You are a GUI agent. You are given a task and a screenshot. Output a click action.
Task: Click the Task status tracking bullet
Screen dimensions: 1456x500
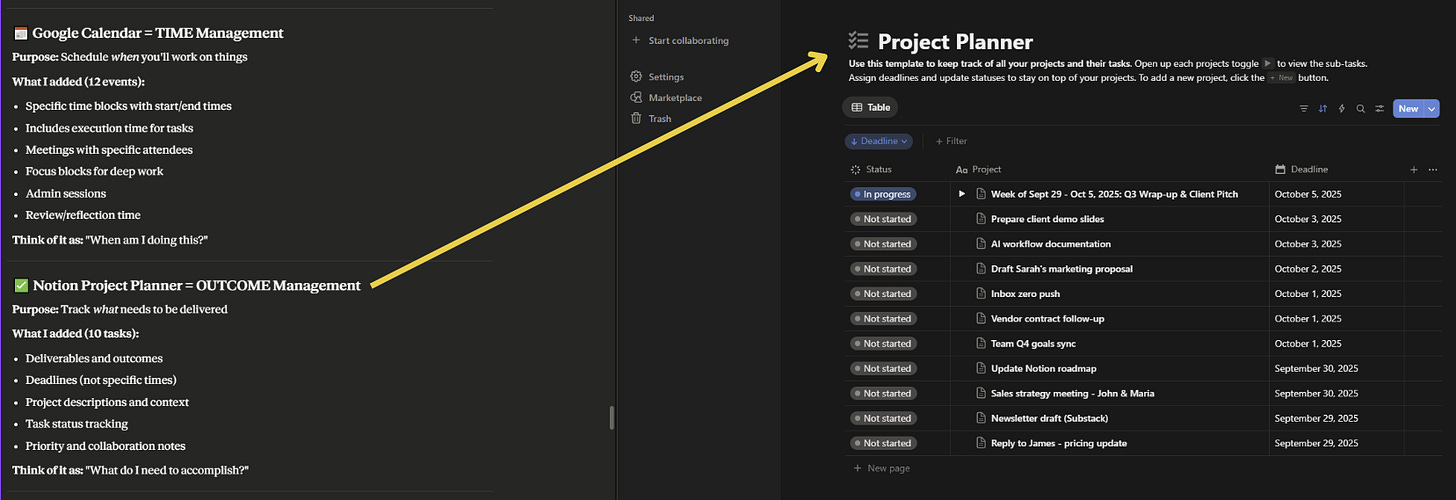[x=77, y=424]
